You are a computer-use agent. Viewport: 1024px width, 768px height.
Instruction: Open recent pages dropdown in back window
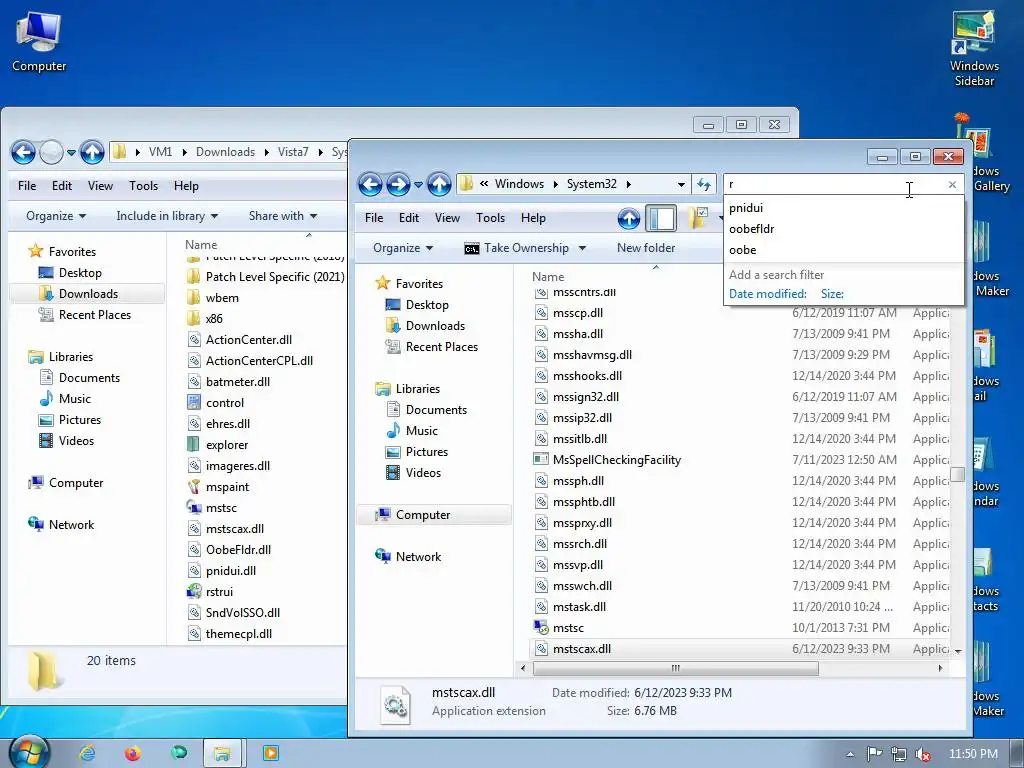[x=71, y=153]
